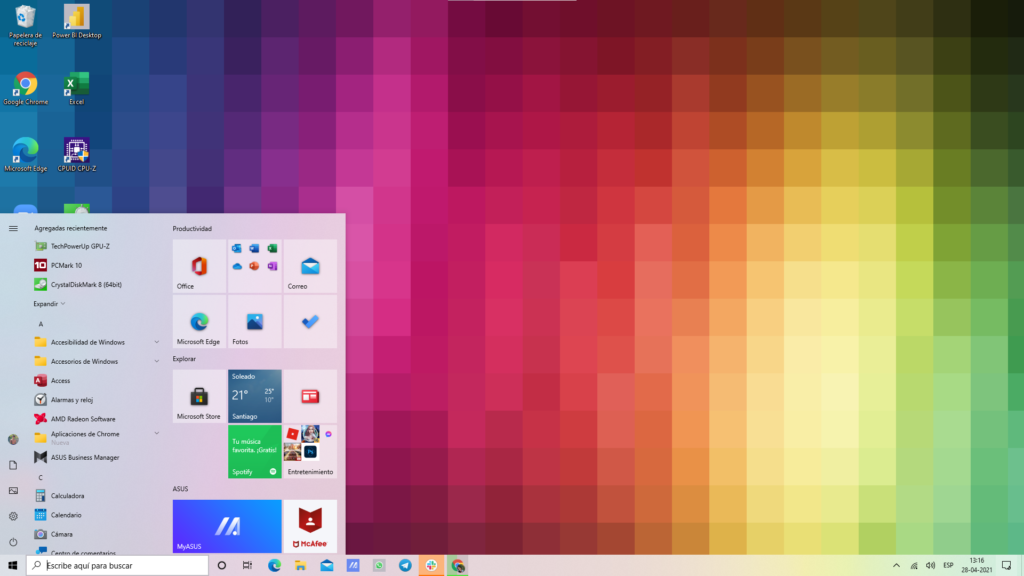Click Expandir under recently added apps
Viewport: 1024px width, 576px height.
pyautogui.click(x=49, y=303)
